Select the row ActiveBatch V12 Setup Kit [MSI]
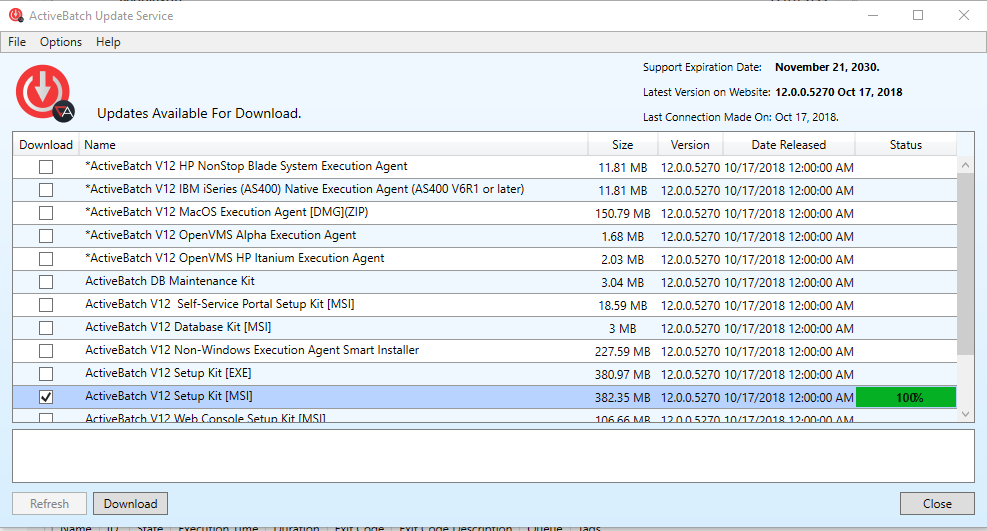 click(484, 397)
